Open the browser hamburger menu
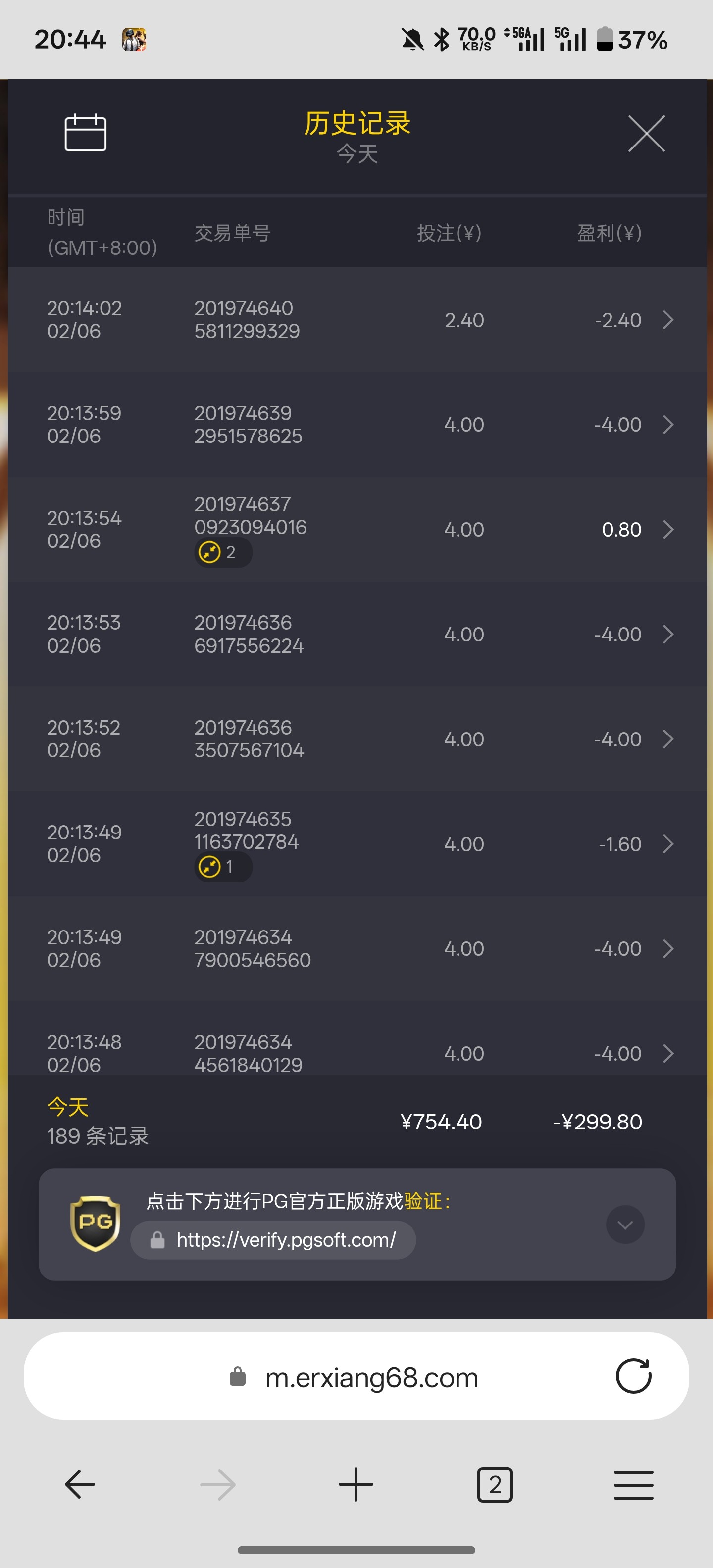The image size is (713, 1568). pyautogui.click(x=633, y=1485)
